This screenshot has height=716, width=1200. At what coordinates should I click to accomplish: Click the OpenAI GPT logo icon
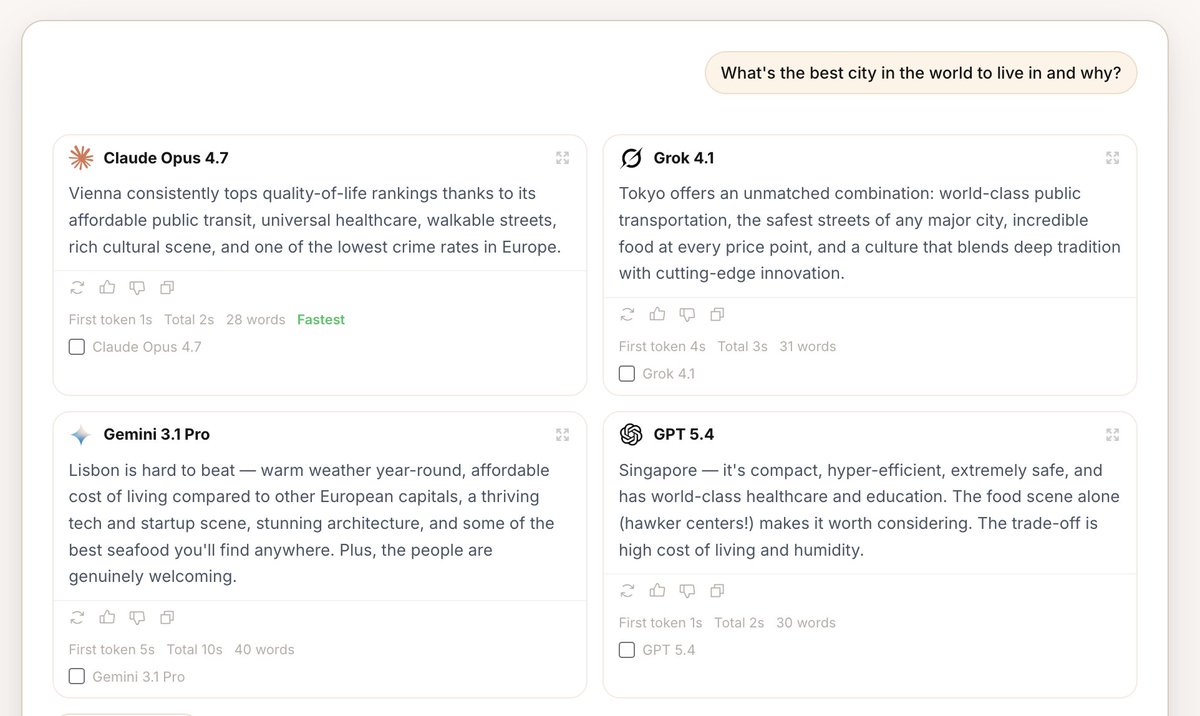pos(631,434)
